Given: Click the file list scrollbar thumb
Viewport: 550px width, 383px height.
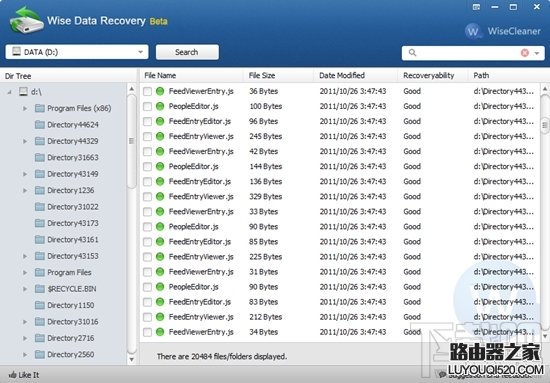Looking at the screenshot, I should tap(545, 125).
